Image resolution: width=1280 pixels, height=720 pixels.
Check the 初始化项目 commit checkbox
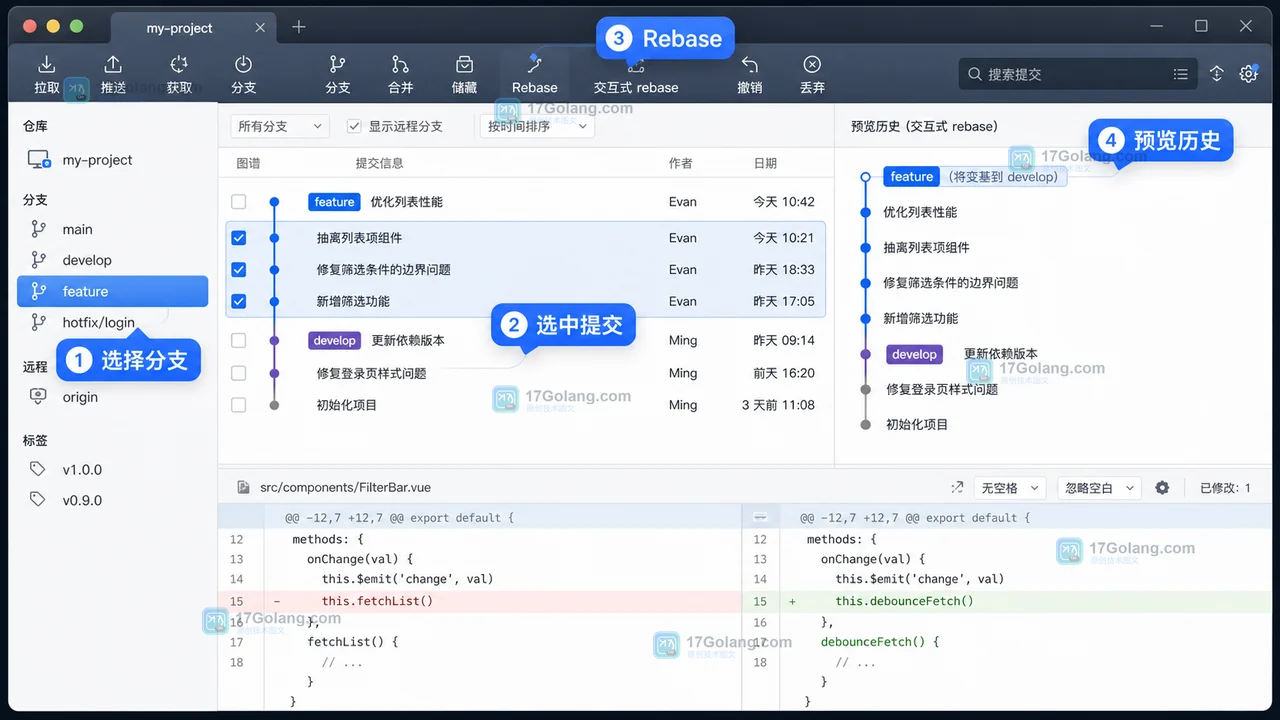click(238, 405)
